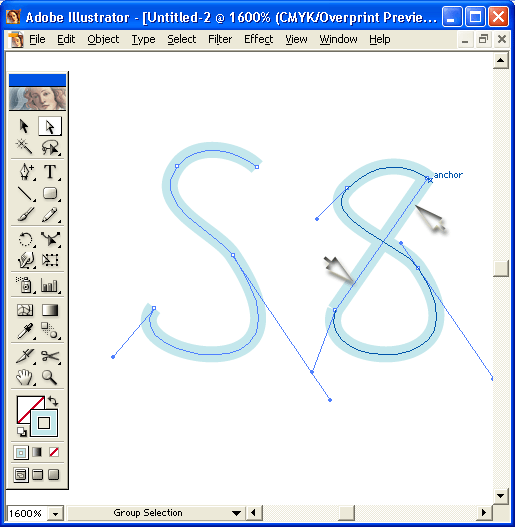The height and width of the screenshot is (527, 515).
Task: Select the black arrow Selection tool
Action: pos(24,126)
